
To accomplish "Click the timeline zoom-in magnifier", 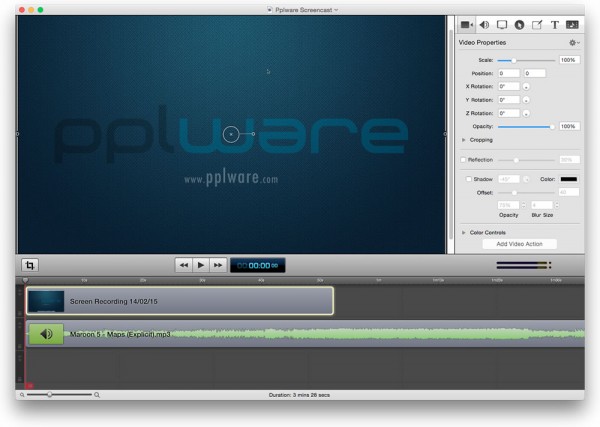I will [x=97, y=395].
